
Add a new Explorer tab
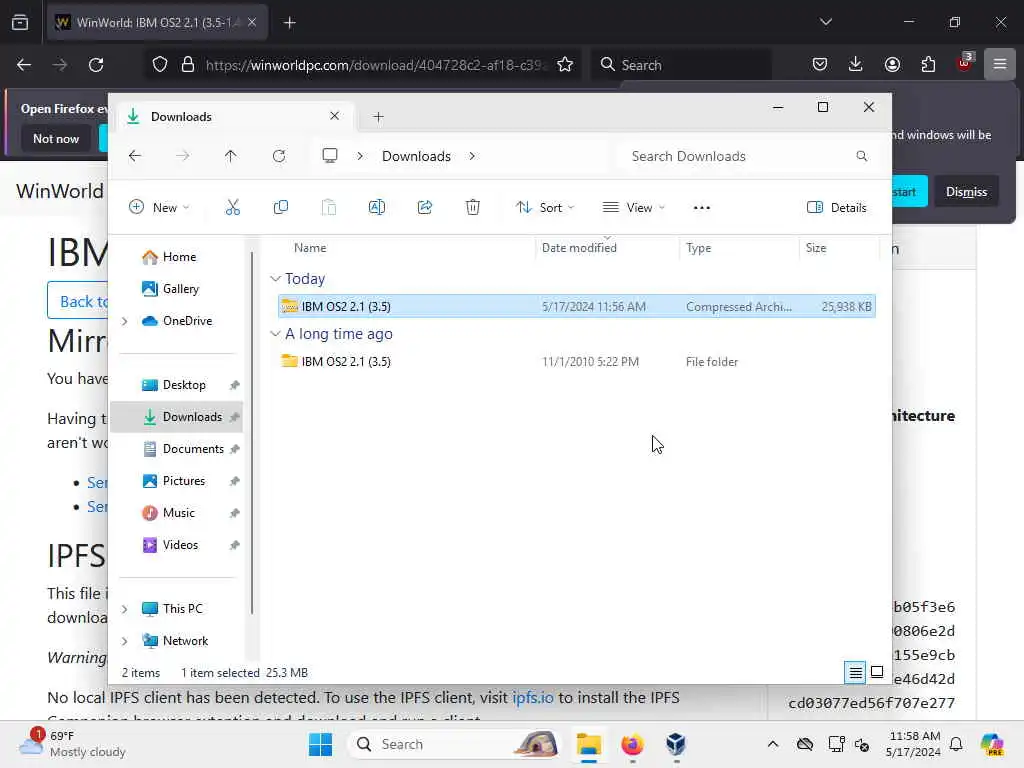pos(378,117)
